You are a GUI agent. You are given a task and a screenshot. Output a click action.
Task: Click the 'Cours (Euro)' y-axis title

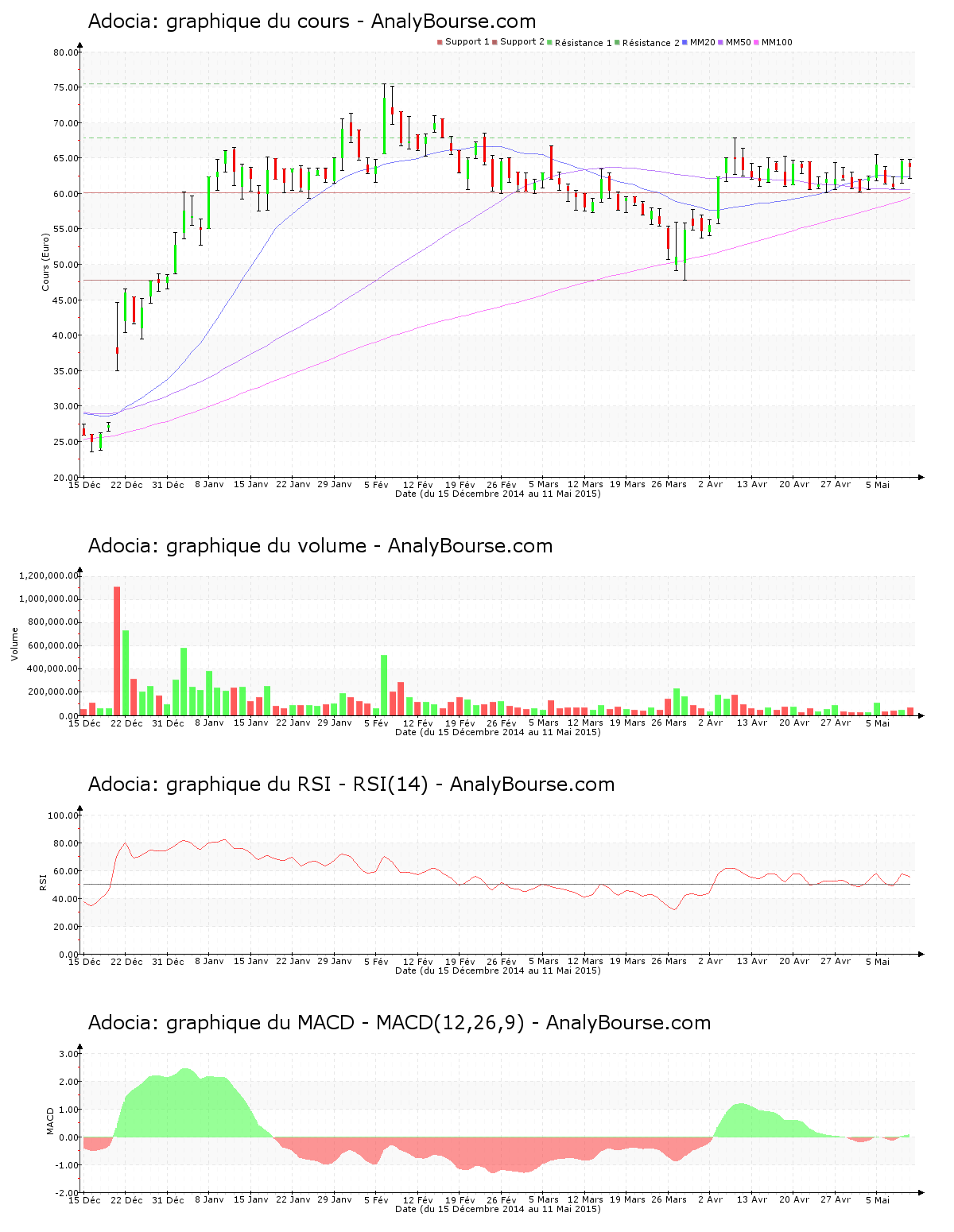tap(46, 262)
